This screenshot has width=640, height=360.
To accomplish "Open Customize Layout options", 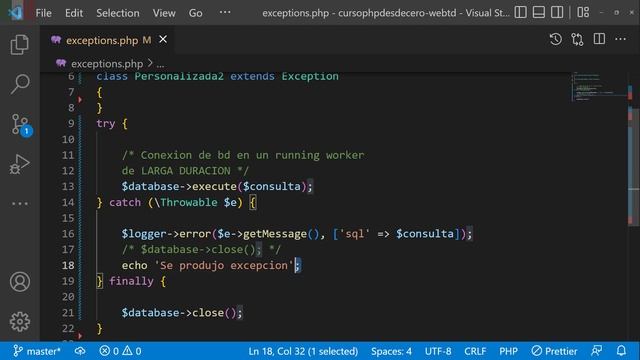I will 583,12.
